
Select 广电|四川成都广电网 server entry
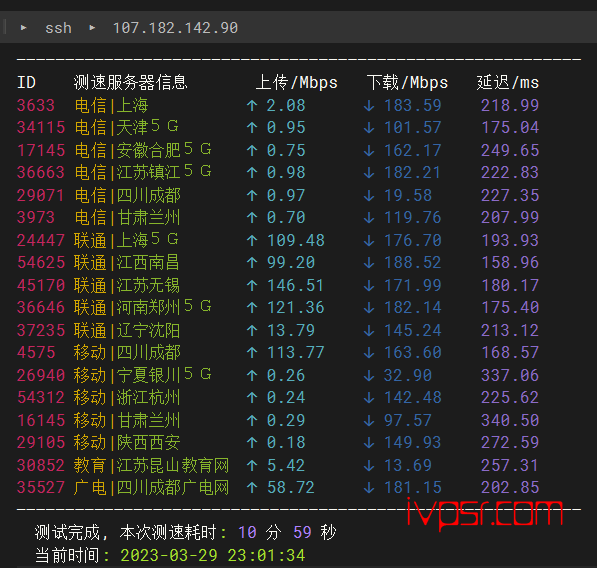[x=152, y=487]
